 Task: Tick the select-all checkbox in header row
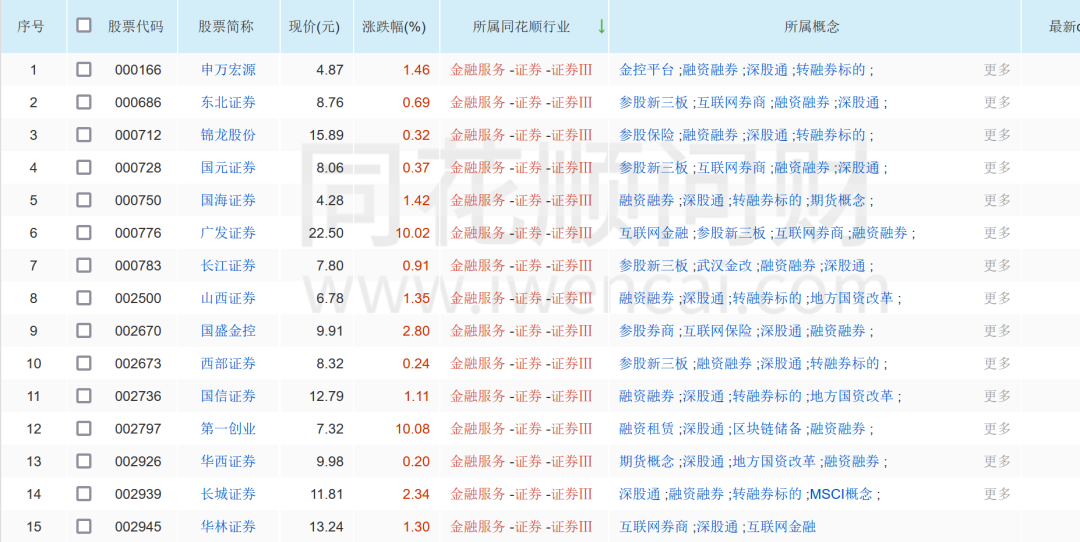(x=83, y=25)
